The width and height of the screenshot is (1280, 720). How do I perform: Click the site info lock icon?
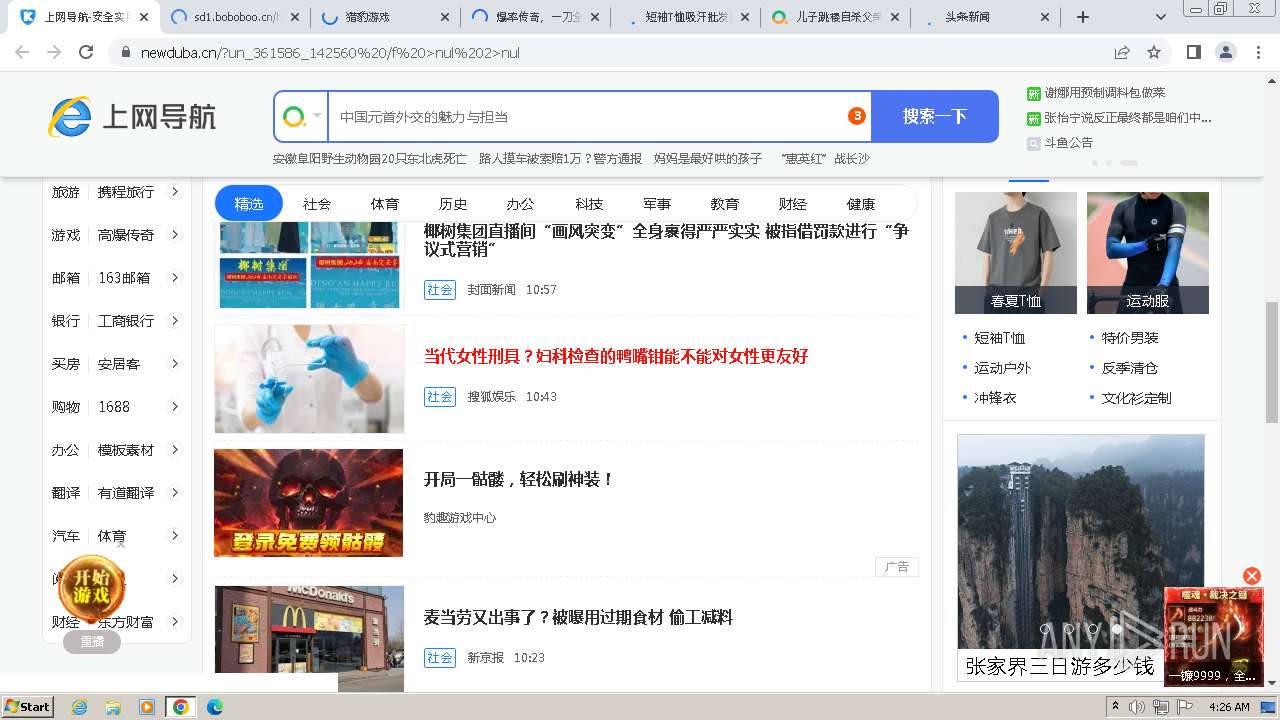coord(125,53)
